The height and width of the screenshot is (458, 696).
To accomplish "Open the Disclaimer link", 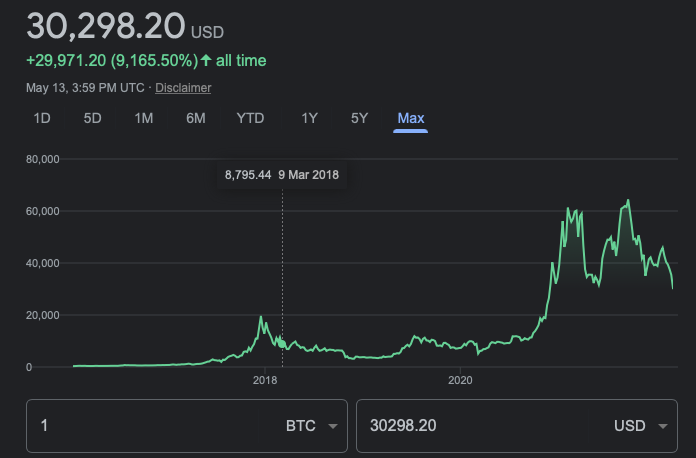I will click(x=183, y=88).
